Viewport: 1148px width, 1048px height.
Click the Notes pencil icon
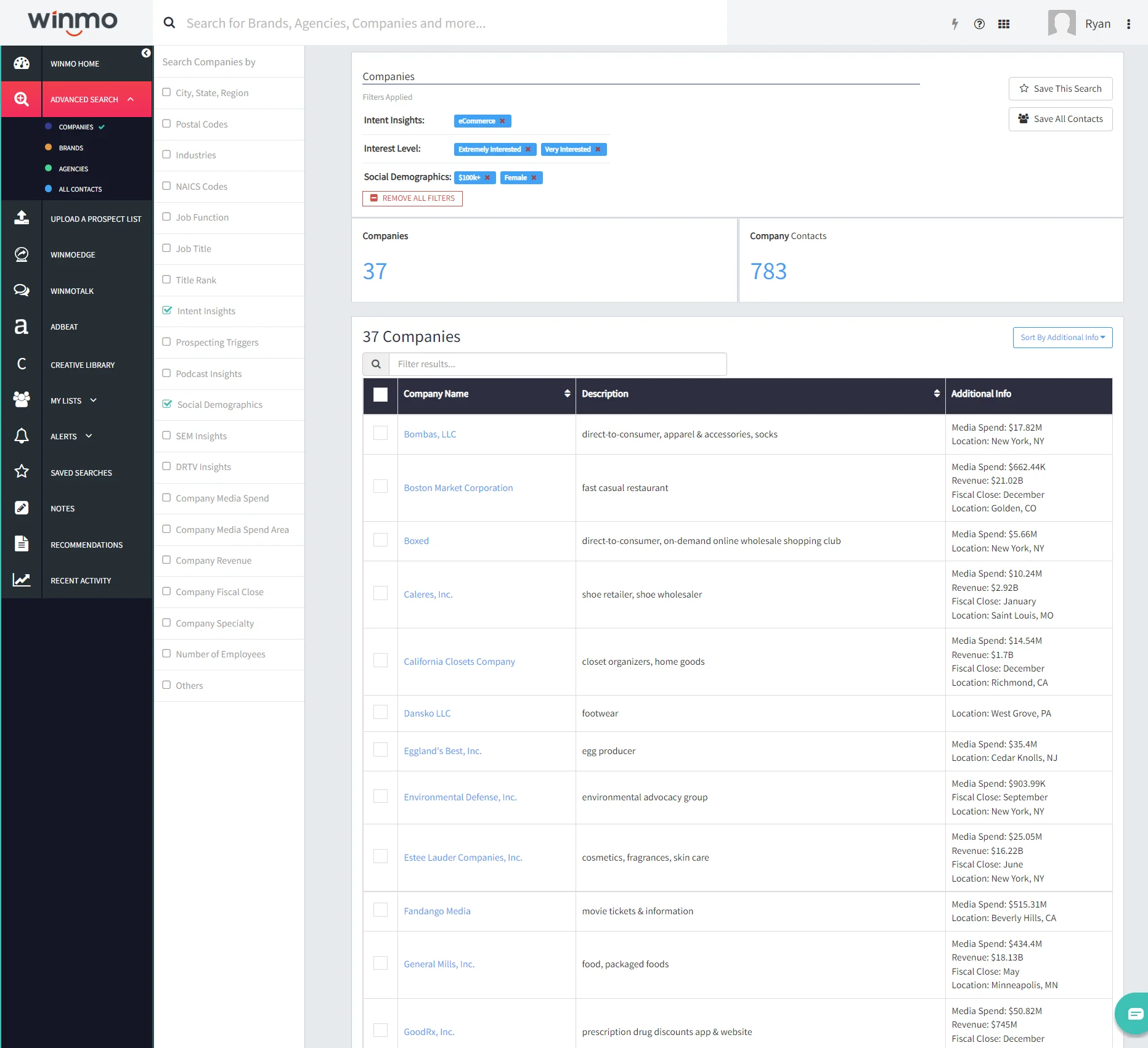point(22,508)
